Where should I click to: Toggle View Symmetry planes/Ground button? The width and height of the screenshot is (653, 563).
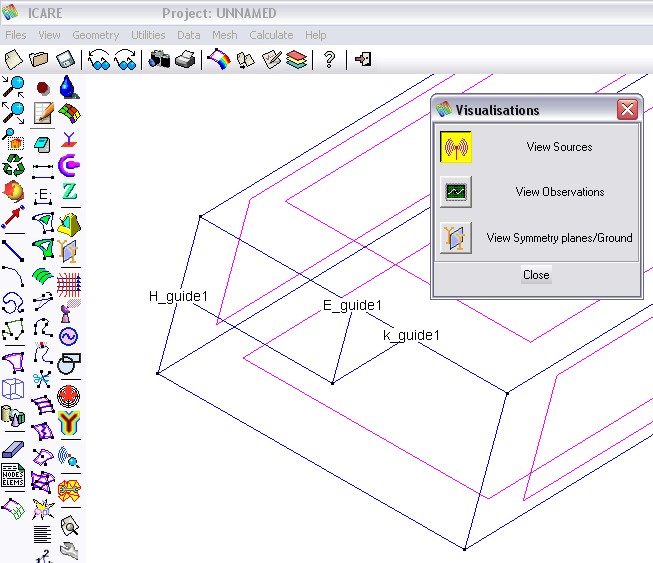456,237
